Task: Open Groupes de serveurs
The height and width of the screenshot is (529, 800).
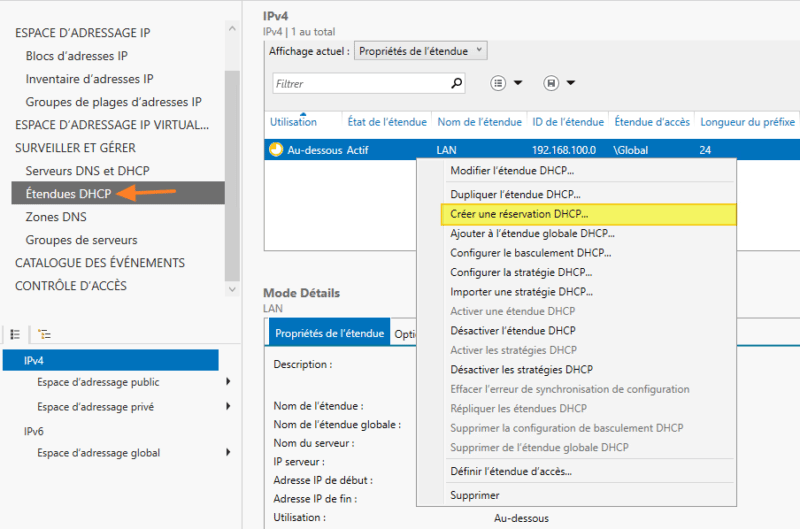Action: click(82, 240)
